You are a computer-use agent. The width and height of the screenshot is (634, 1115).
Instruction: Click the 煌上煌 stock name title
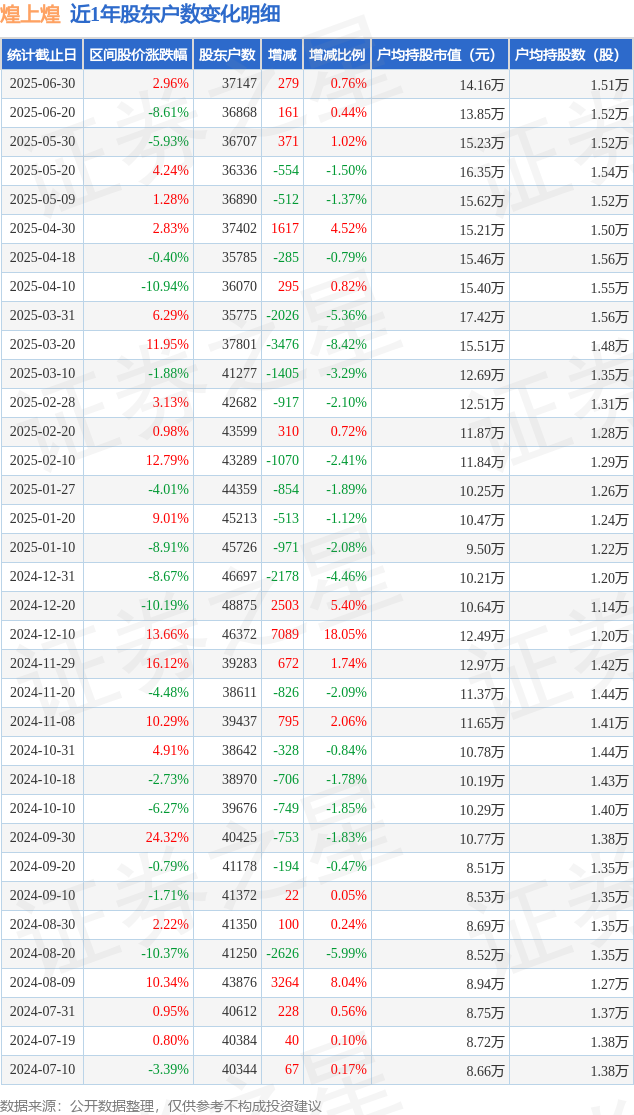pos(33,14)
